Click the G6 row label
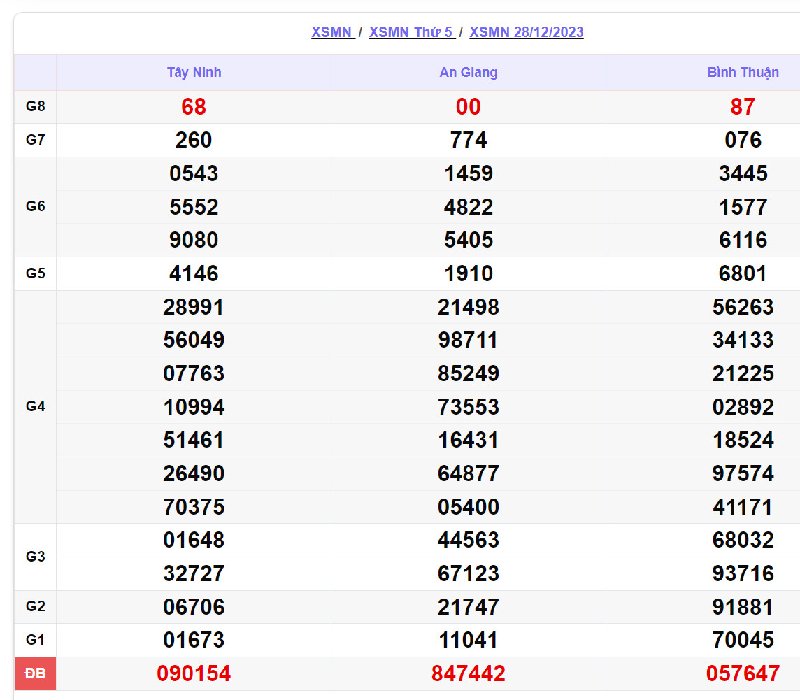The height and width of the screenshot is (700, 800). click(35, 207)
